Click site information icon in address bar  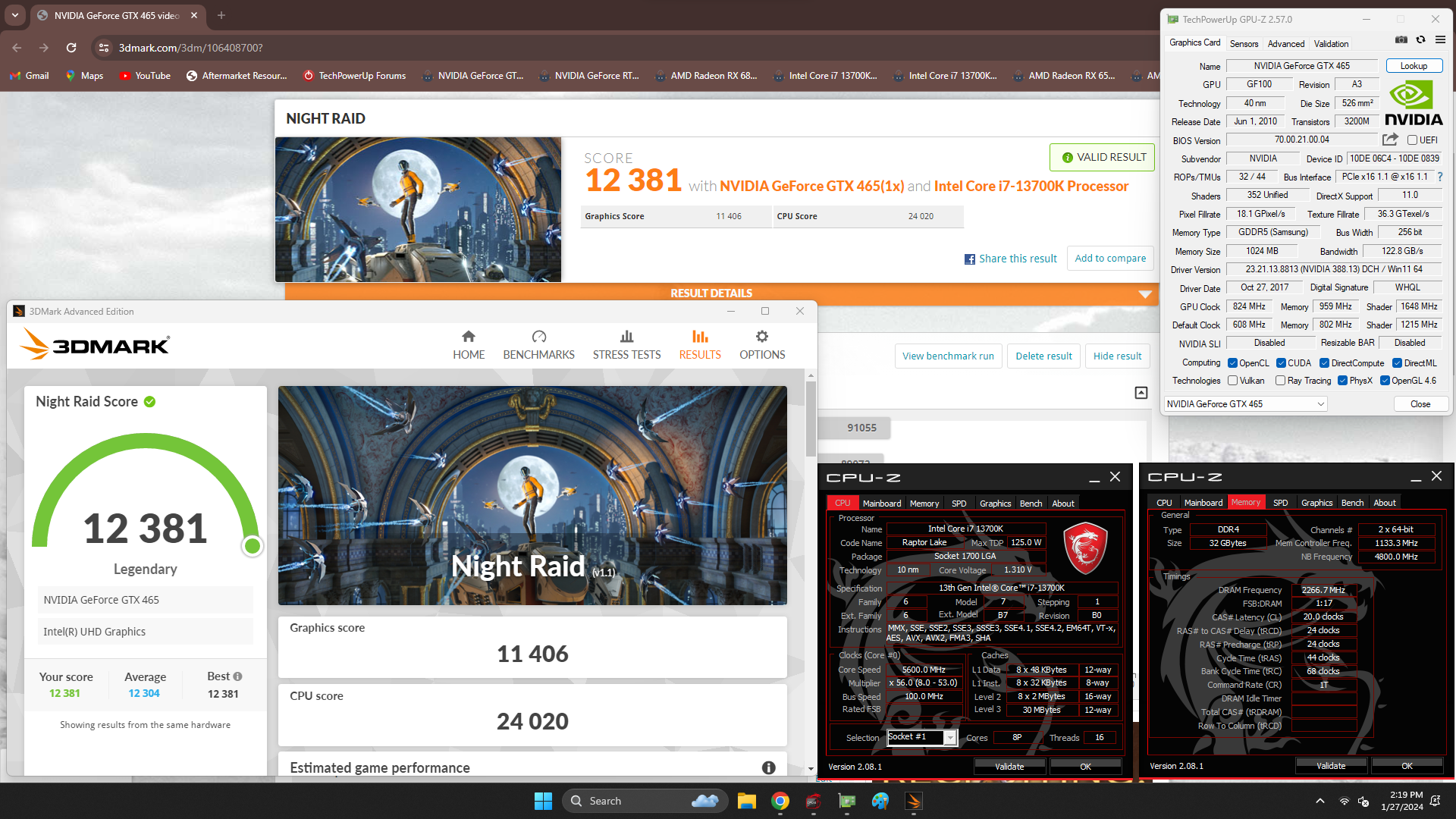104,47
